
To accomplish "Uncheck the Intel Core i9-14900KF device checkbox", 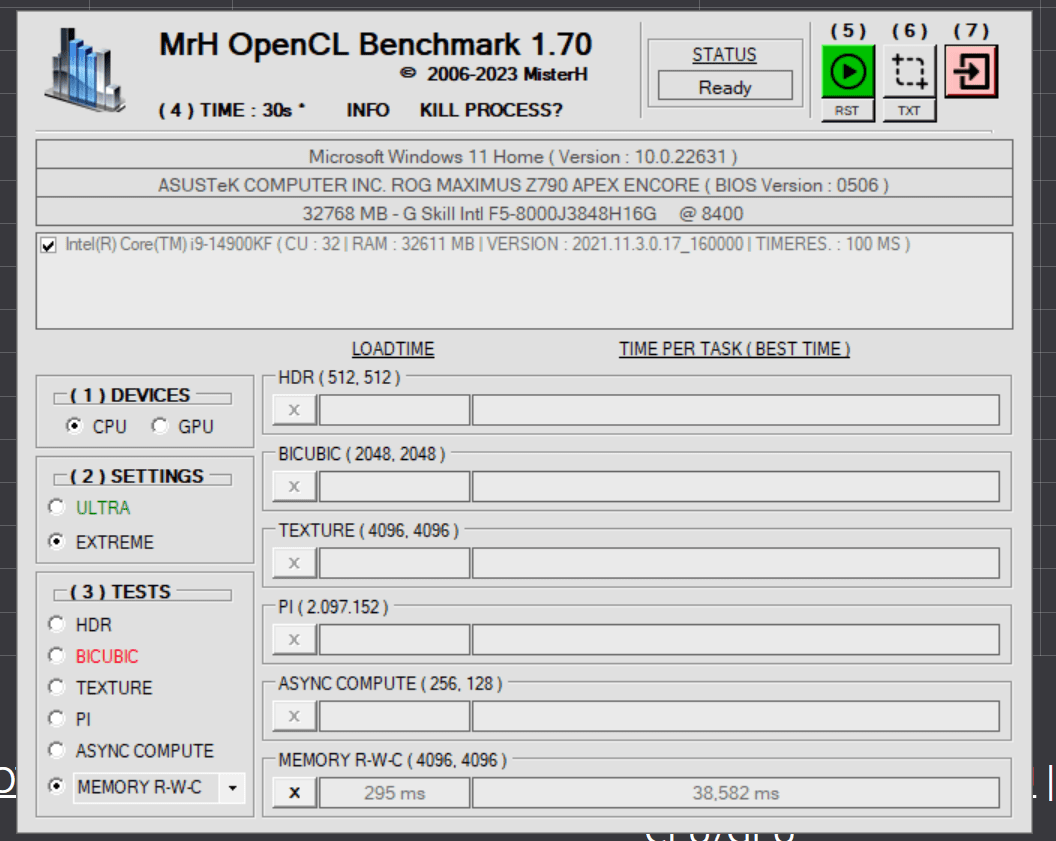I will [x=48, y=245].
